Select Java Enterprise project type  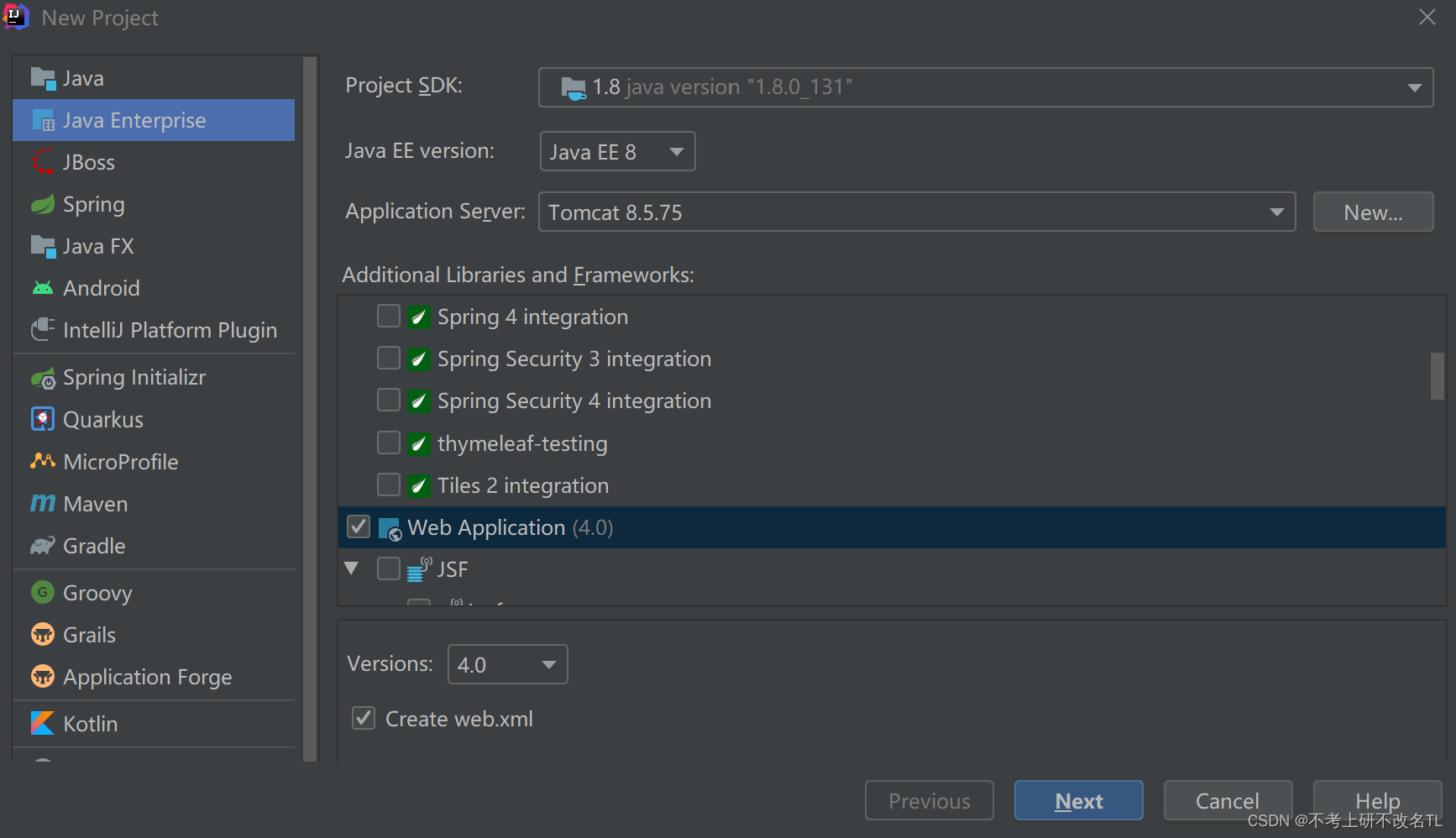click(x=154, y=120)
